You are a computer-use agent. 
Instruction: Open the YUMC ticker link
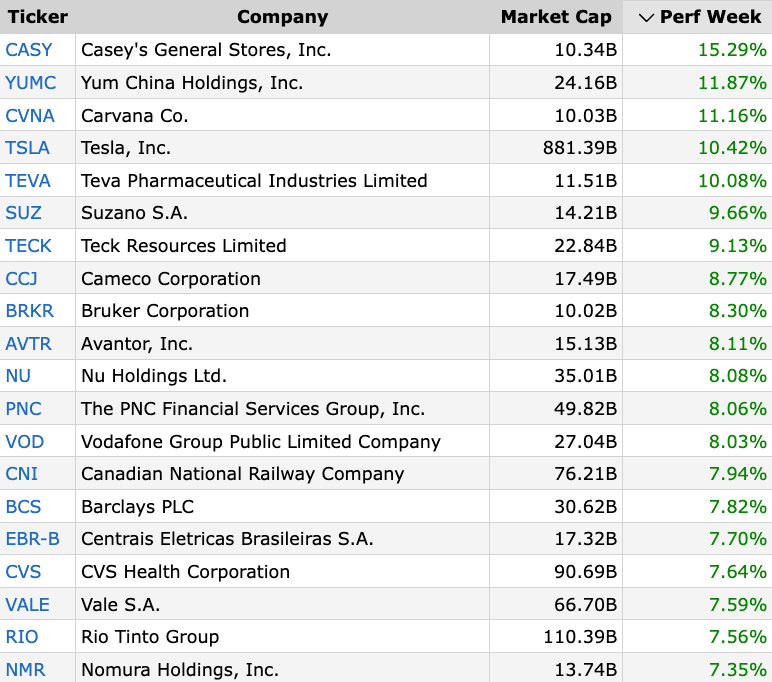tap(31, 83)
